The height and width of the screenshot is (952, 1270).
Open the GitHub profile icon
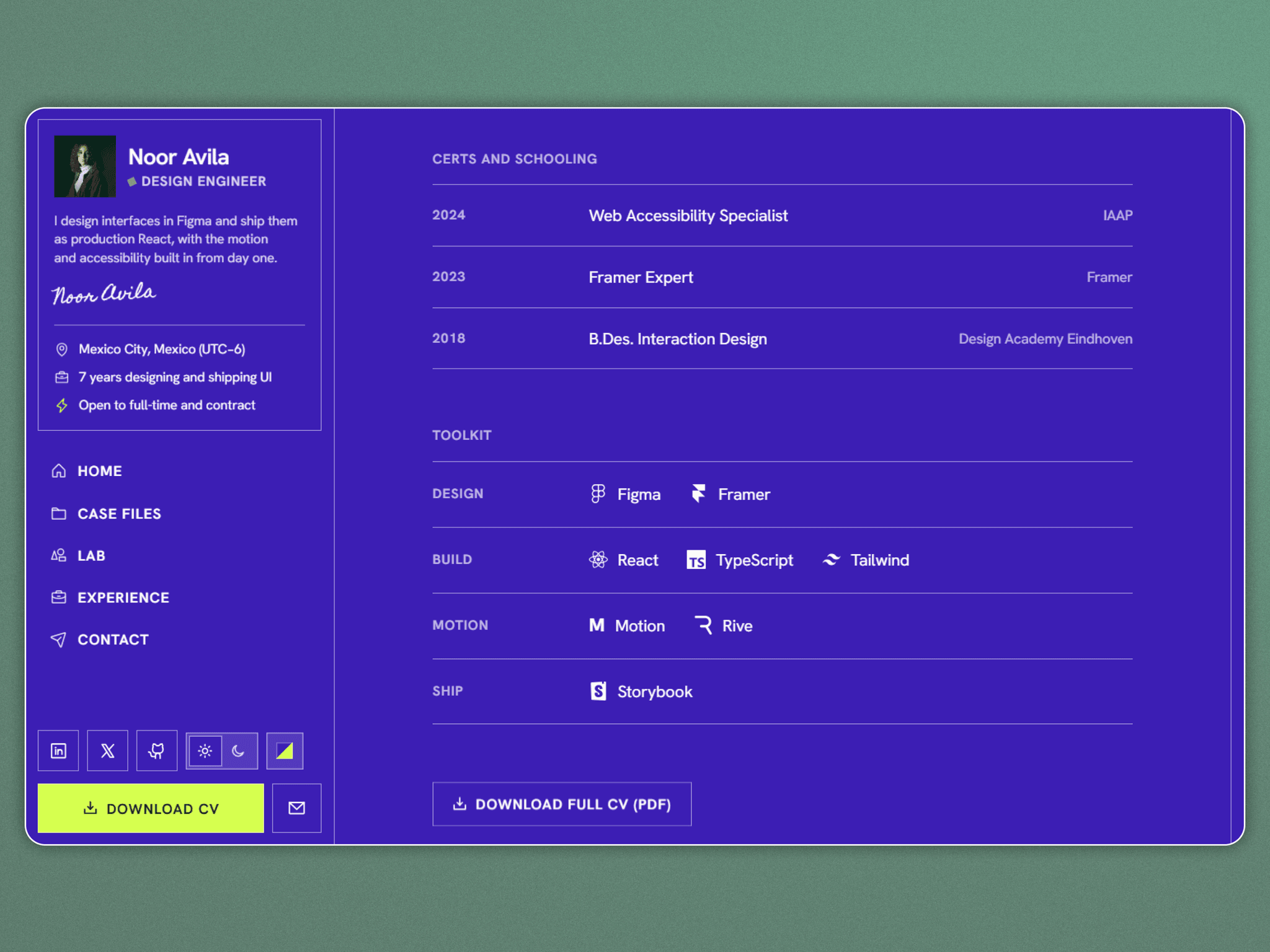coord(157,751)
